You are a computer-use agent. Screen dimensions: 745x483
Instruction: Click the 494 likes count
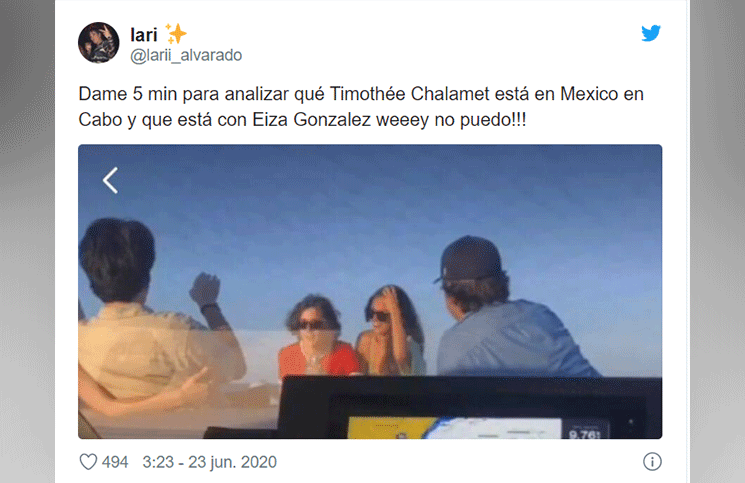(115, 462)
